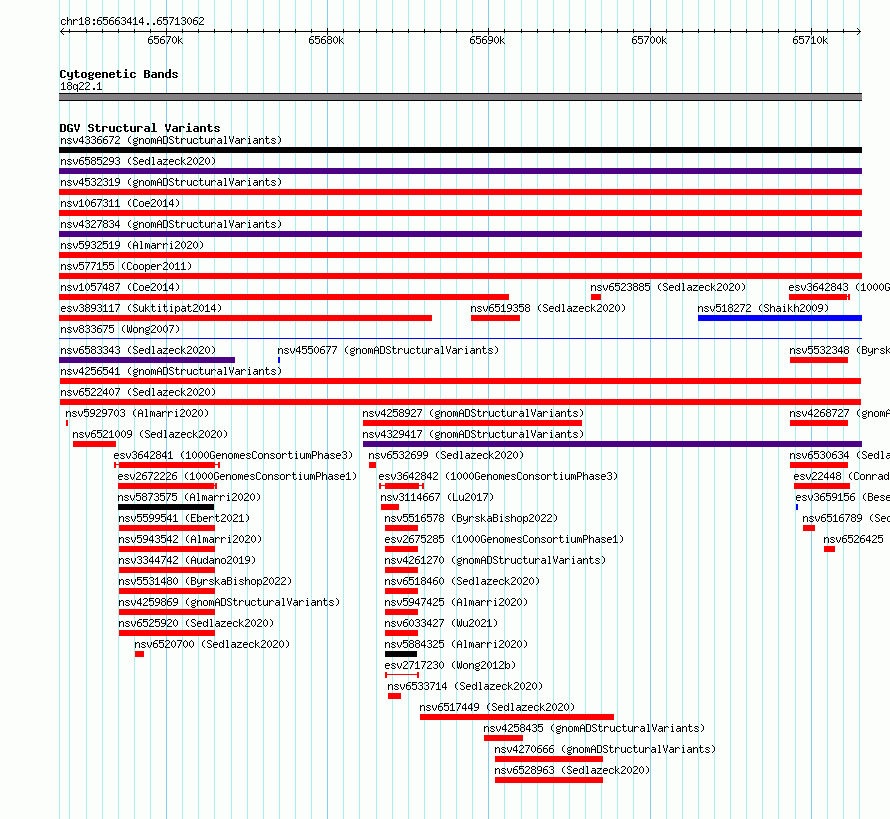Open nsv6528963 (Sedlazeck2020) label

(x=572, y=770)
